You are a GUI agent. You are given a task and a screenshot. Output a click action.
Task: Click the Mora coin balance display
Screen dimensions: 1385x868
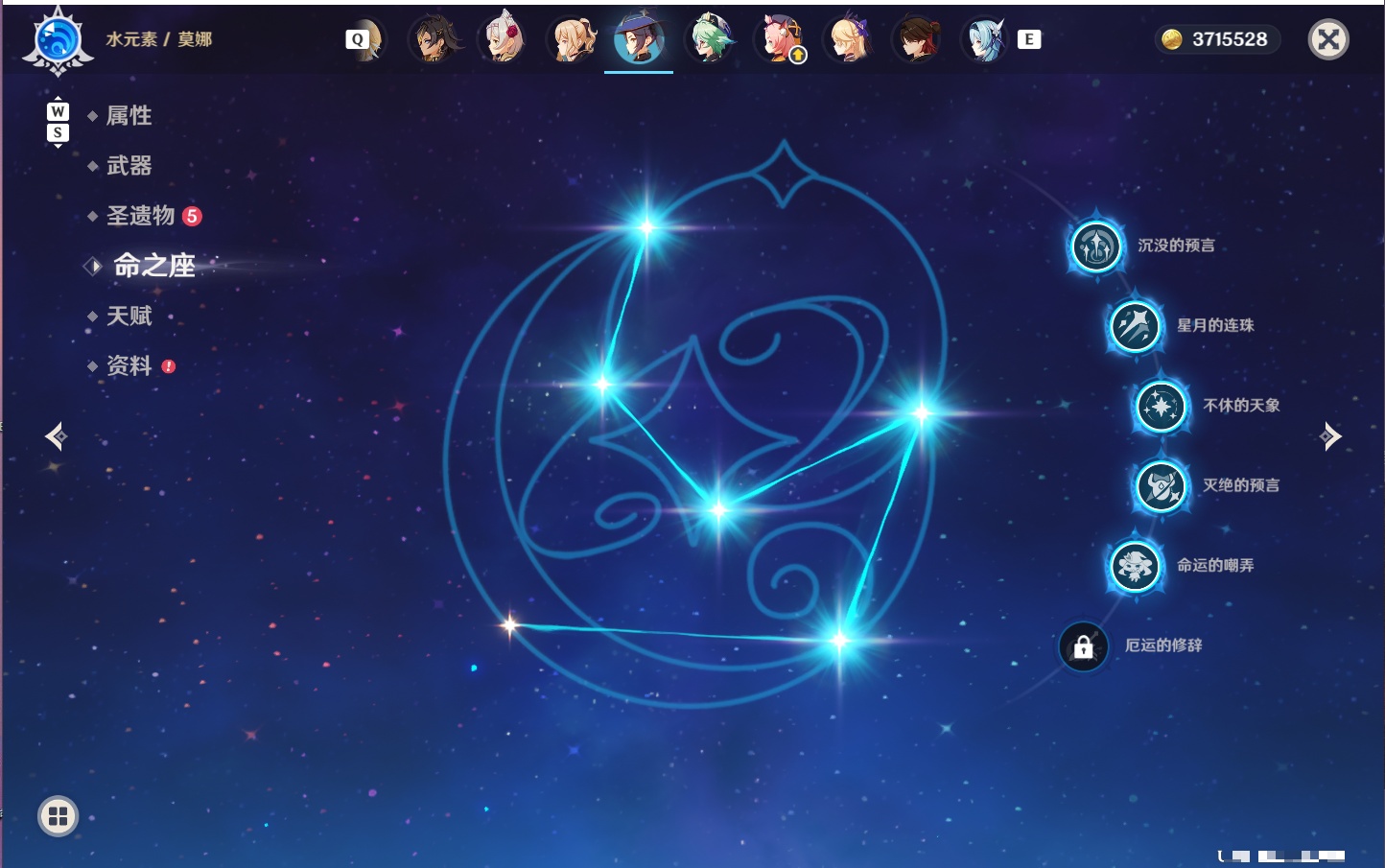coord(1216,39)
